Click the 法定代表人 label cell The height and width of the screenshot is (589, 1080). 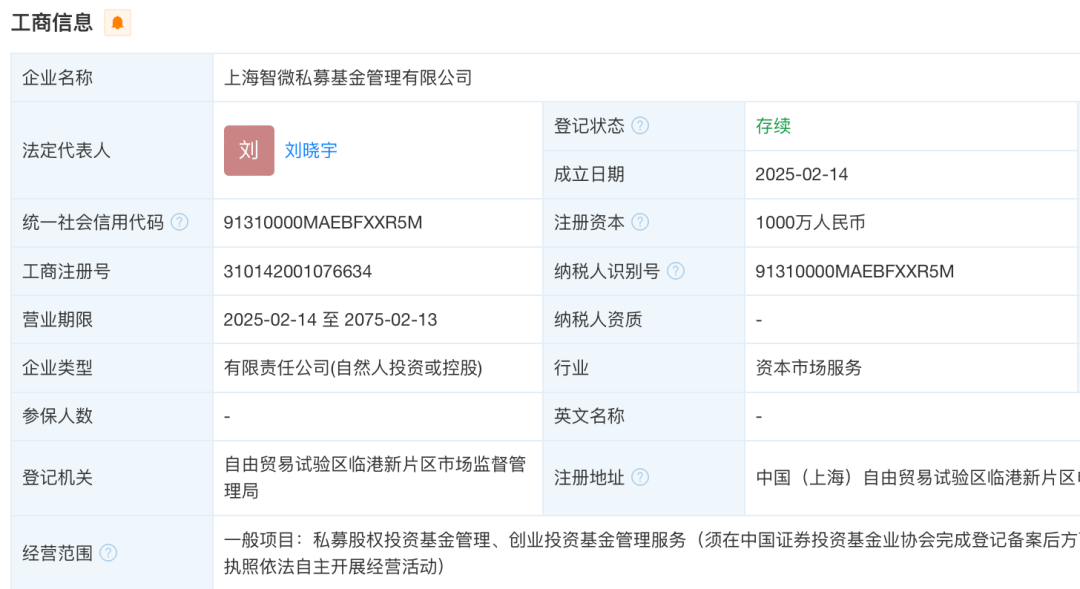coord(112,150)
